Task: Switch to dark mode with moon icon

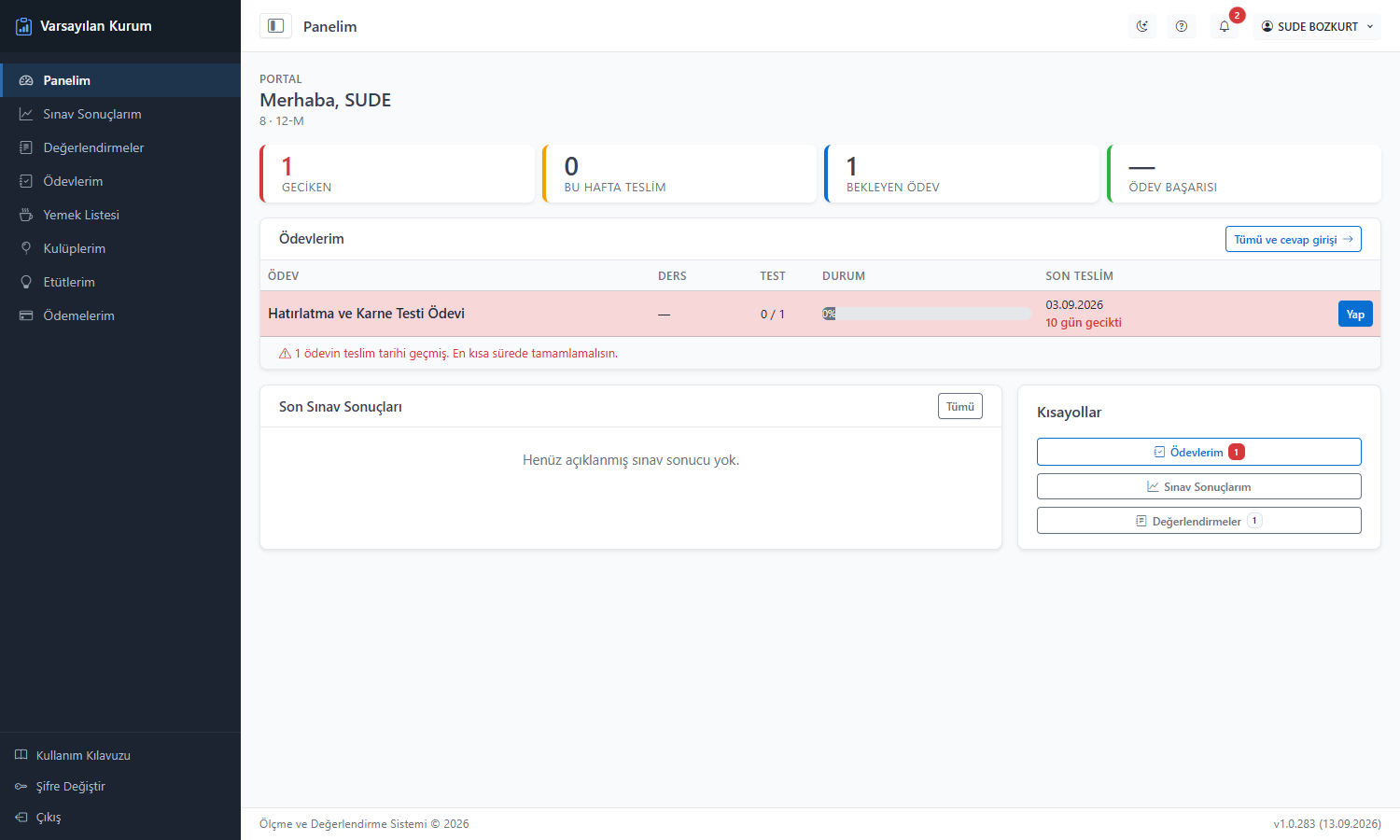Action: [x=1142, y=26]
